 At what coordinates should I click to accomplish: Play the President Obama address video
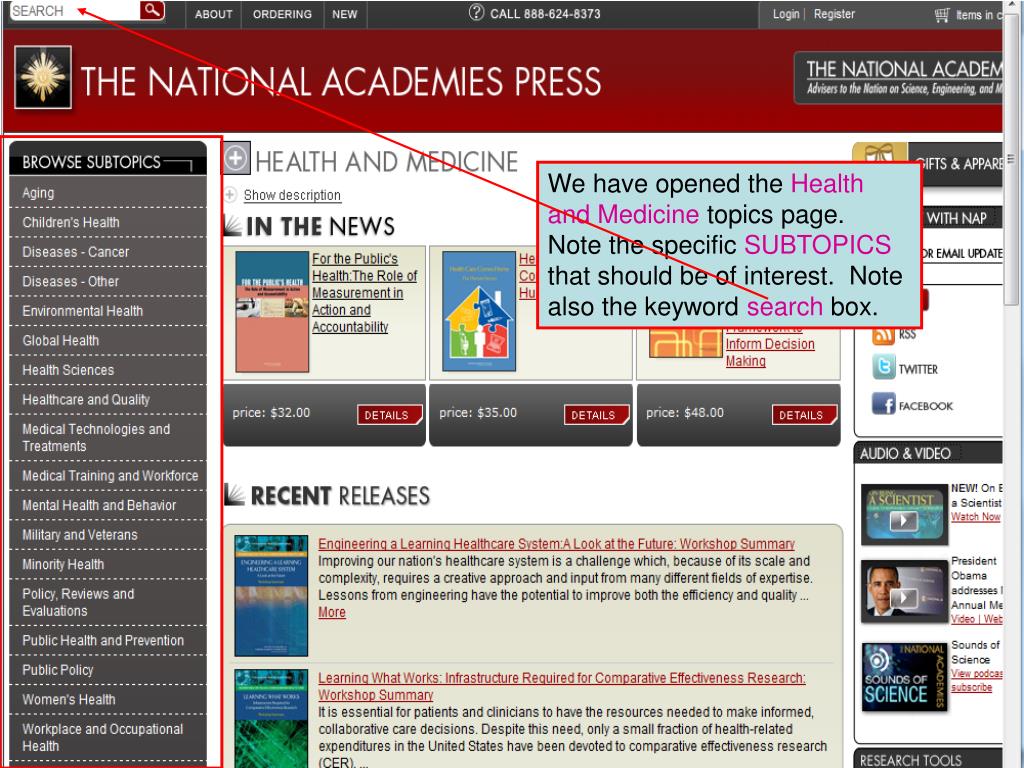pyautogui.click(x=904, y=591)
